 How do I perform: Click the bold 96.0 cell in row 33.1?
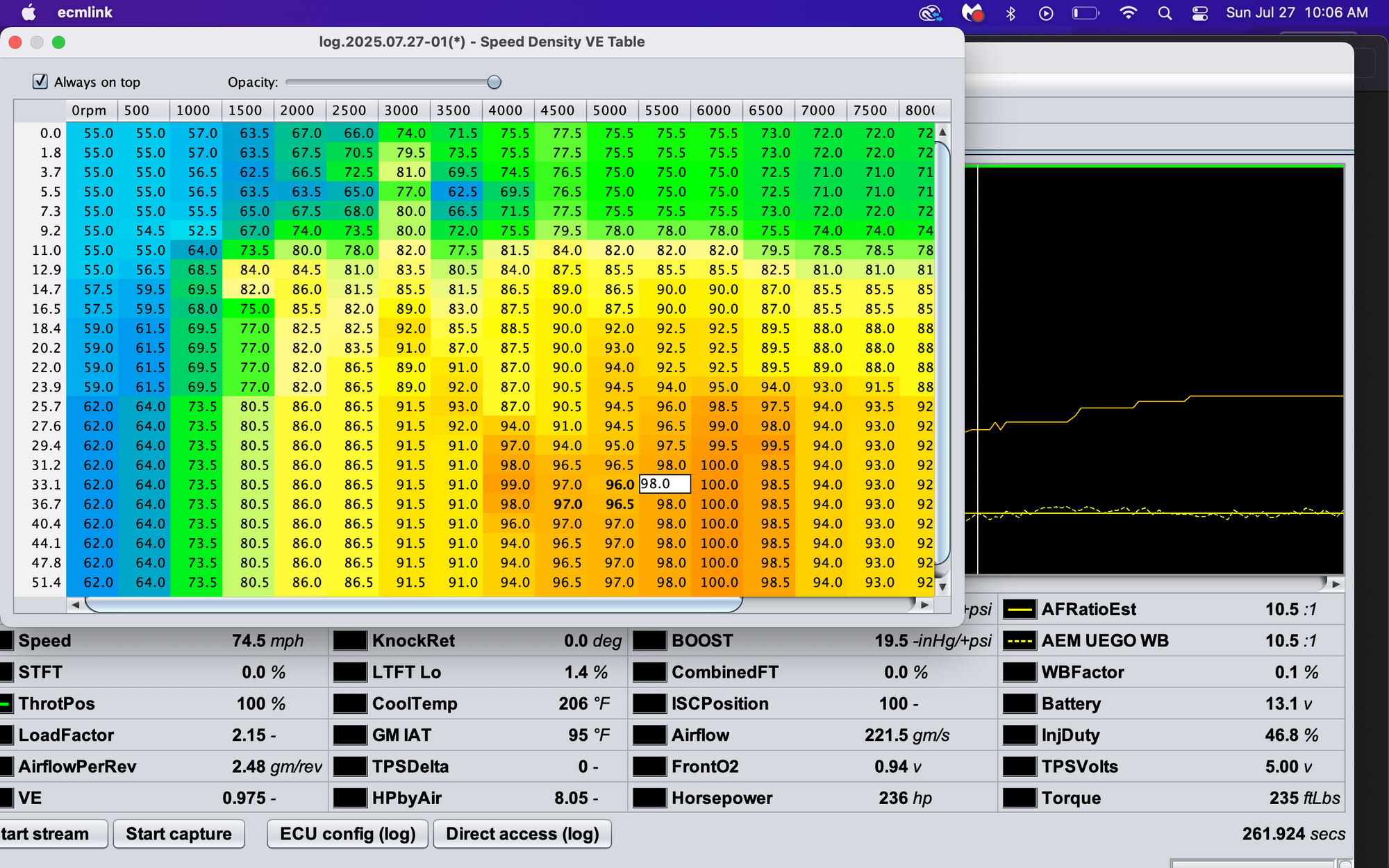pos(613,484)
